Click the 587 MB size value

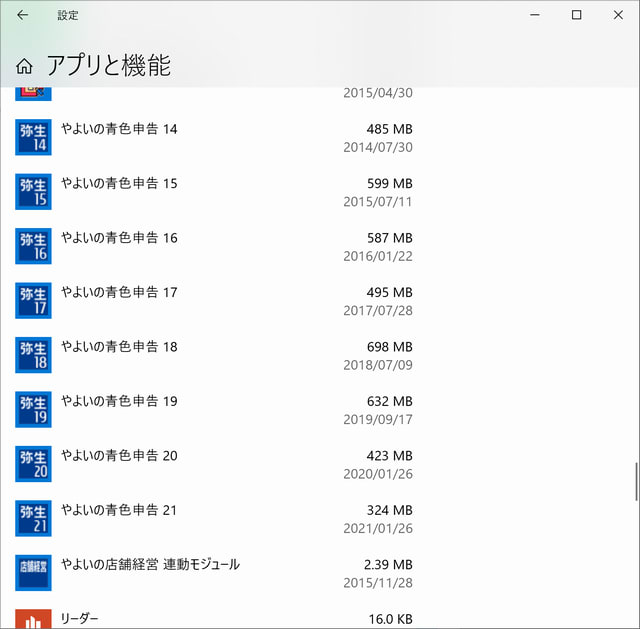click(x=389, y=238)
